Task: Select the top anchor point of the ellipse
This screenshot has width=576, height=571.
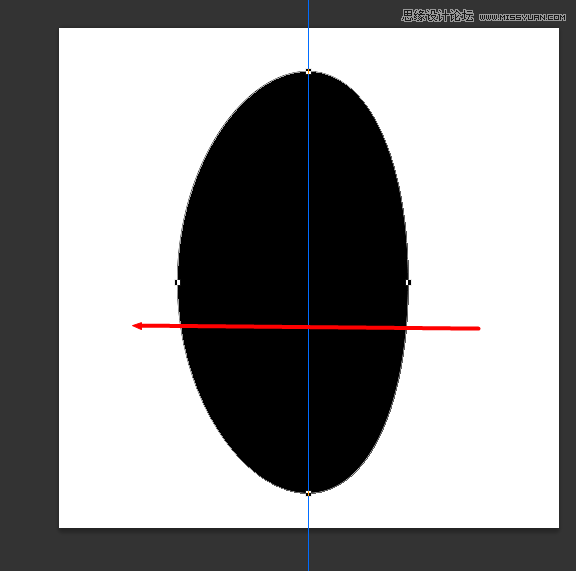Action: pyautogui.click(x=308, y=72)
